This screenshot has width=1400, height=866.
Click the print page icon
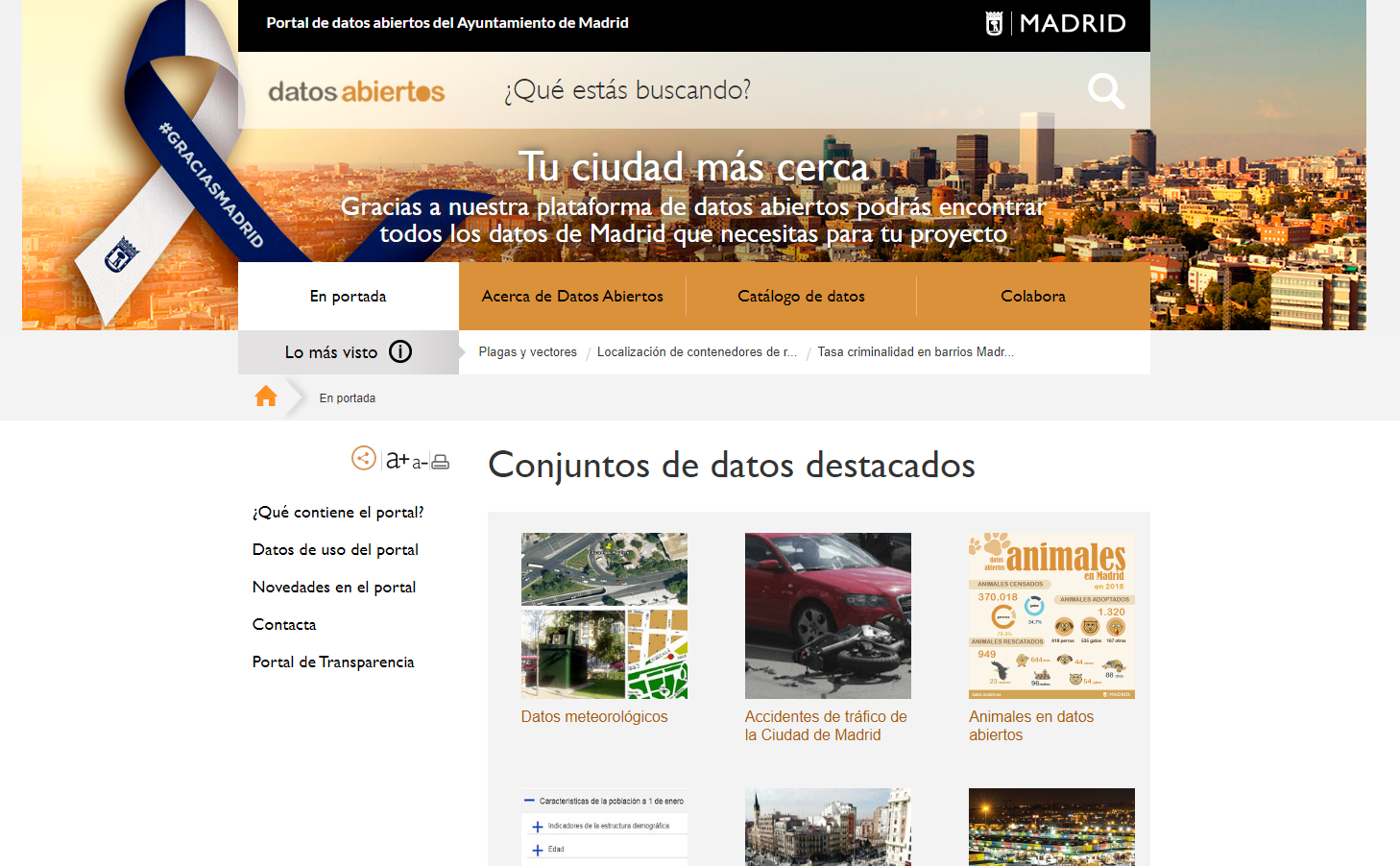pos(440,462)
